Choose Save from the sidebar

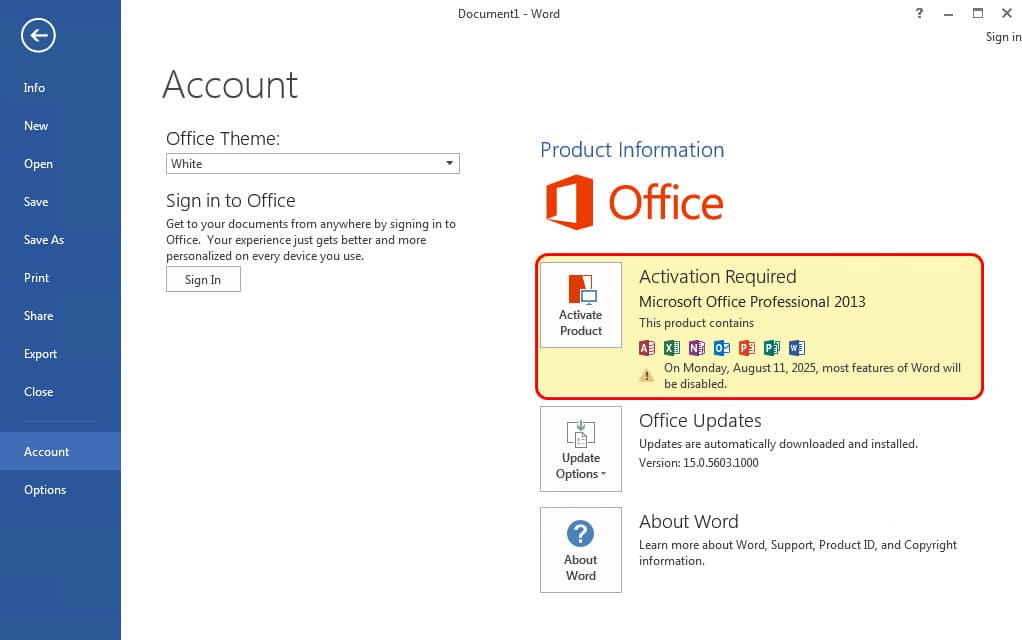pos(36,201)
